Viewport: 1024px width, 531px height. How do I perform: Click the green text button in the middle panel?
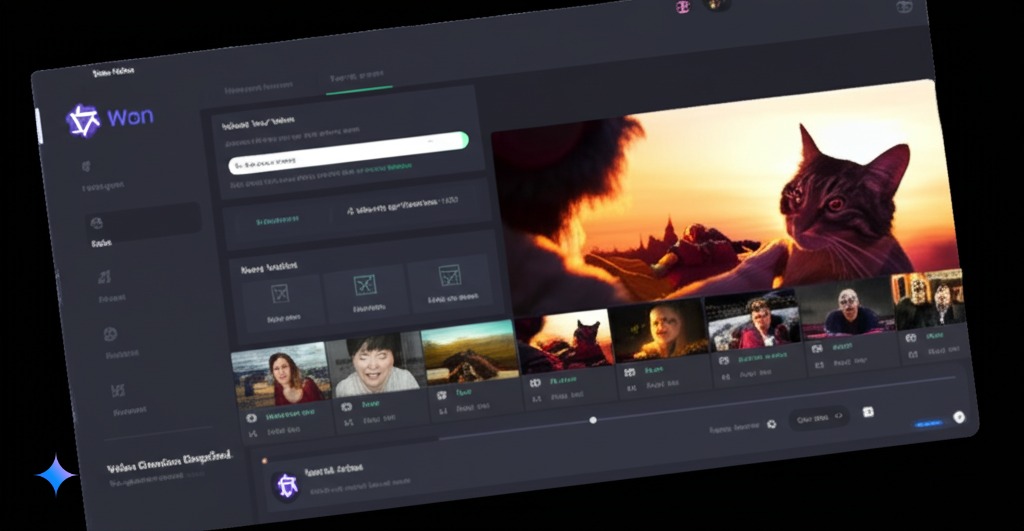click(x=278, y=221)
